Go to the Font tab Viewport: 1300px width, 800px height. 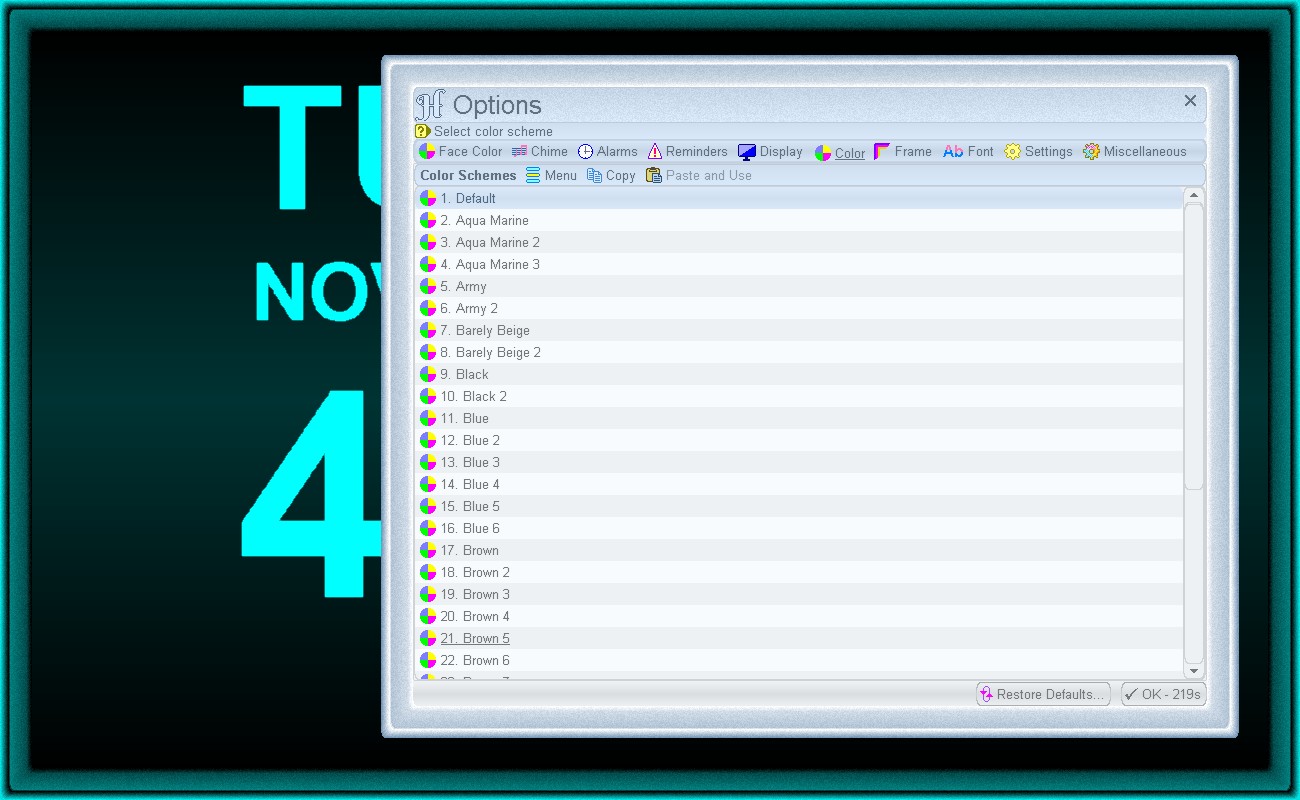pyautogui.click(x=968, y=152)
